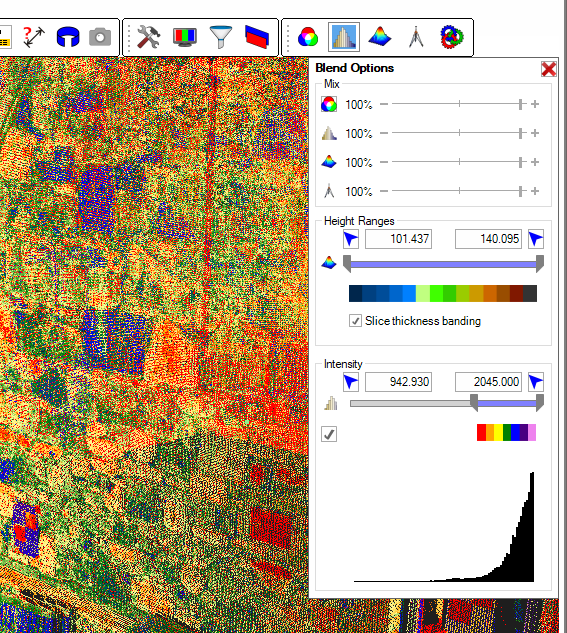Click the multicolor gear settings icon
Viewport: 567px width, 633px height.
452,37
